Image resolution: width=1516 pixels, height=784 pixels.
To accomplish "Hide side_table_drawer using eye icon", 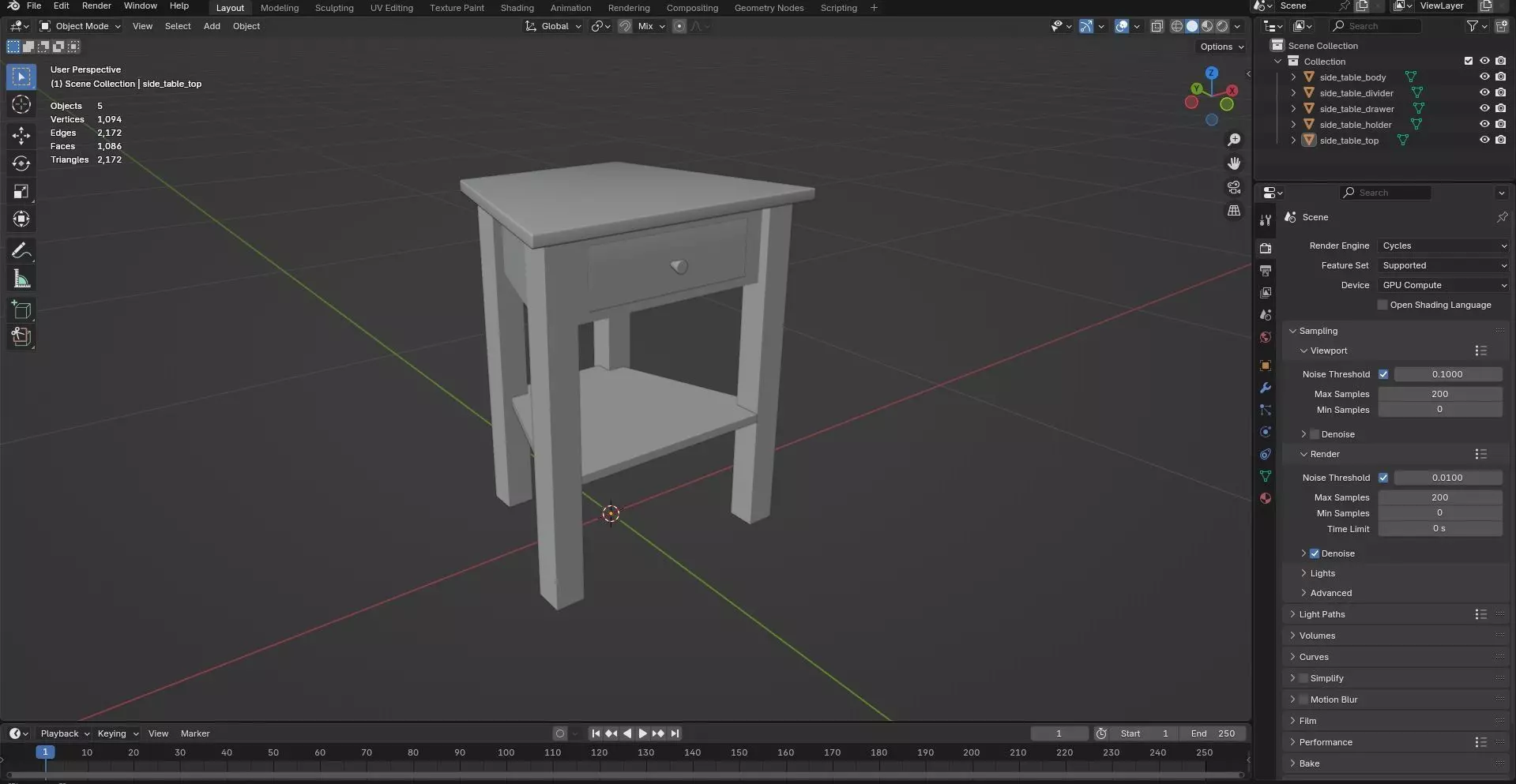I will (1484, 108).
